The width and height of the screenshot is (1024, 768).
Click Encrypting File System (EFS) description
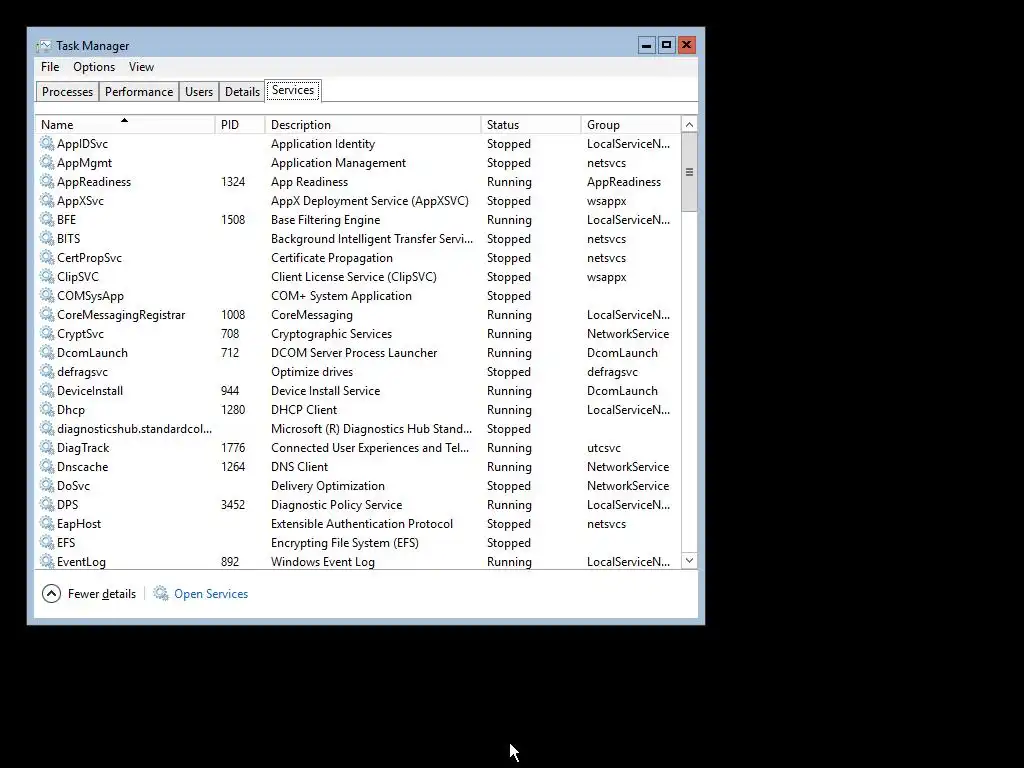(345, 543)
